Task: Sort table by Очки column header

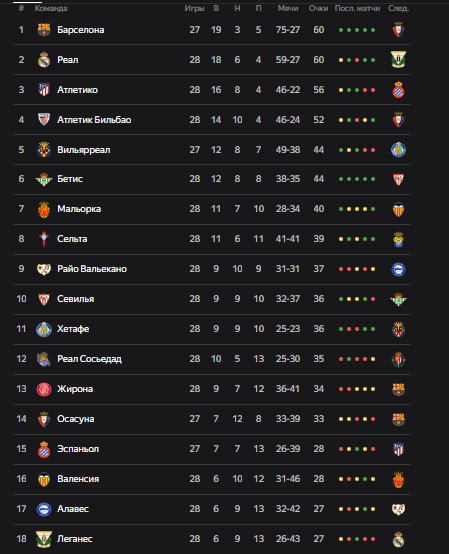Action: click(x=318, y=8)
